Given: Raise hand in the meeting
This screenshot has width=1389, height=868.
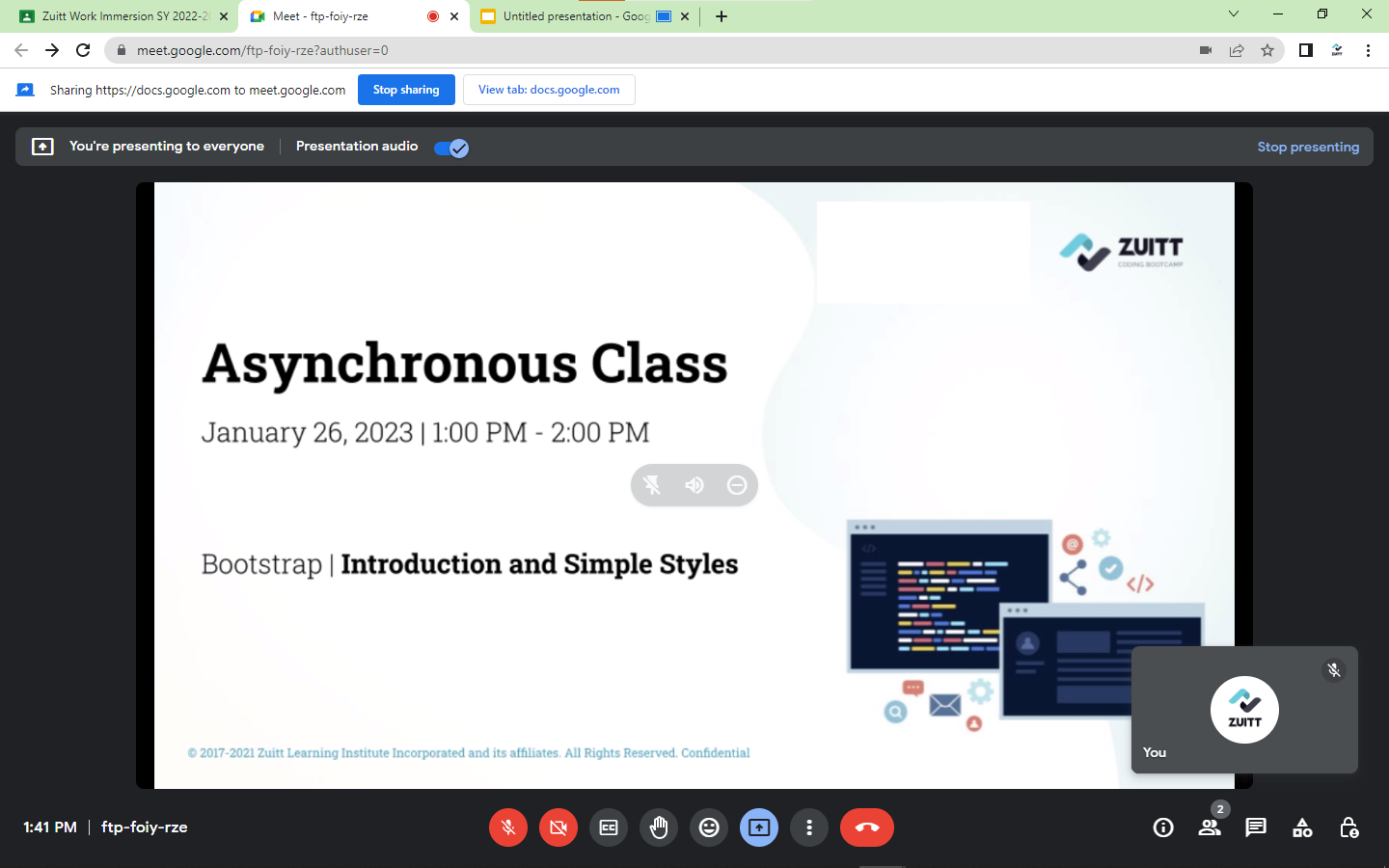Looking at the screenshot, I should click(659, 827).
